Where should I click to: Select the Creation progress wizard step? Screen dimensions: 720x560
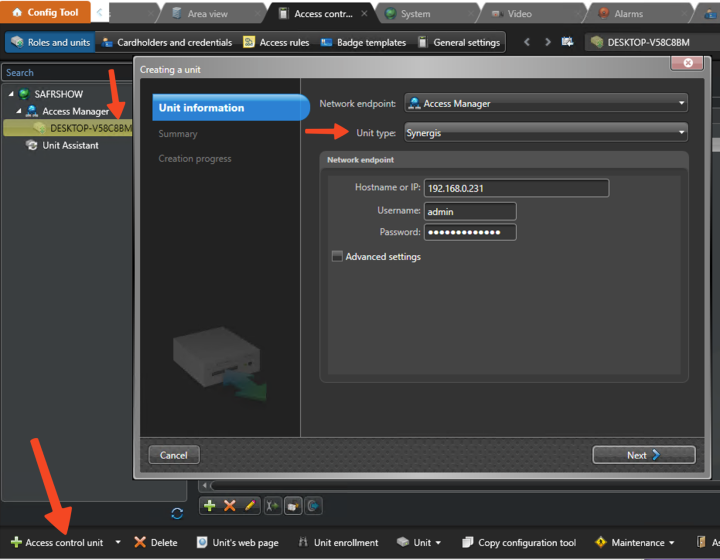[195, 158]
